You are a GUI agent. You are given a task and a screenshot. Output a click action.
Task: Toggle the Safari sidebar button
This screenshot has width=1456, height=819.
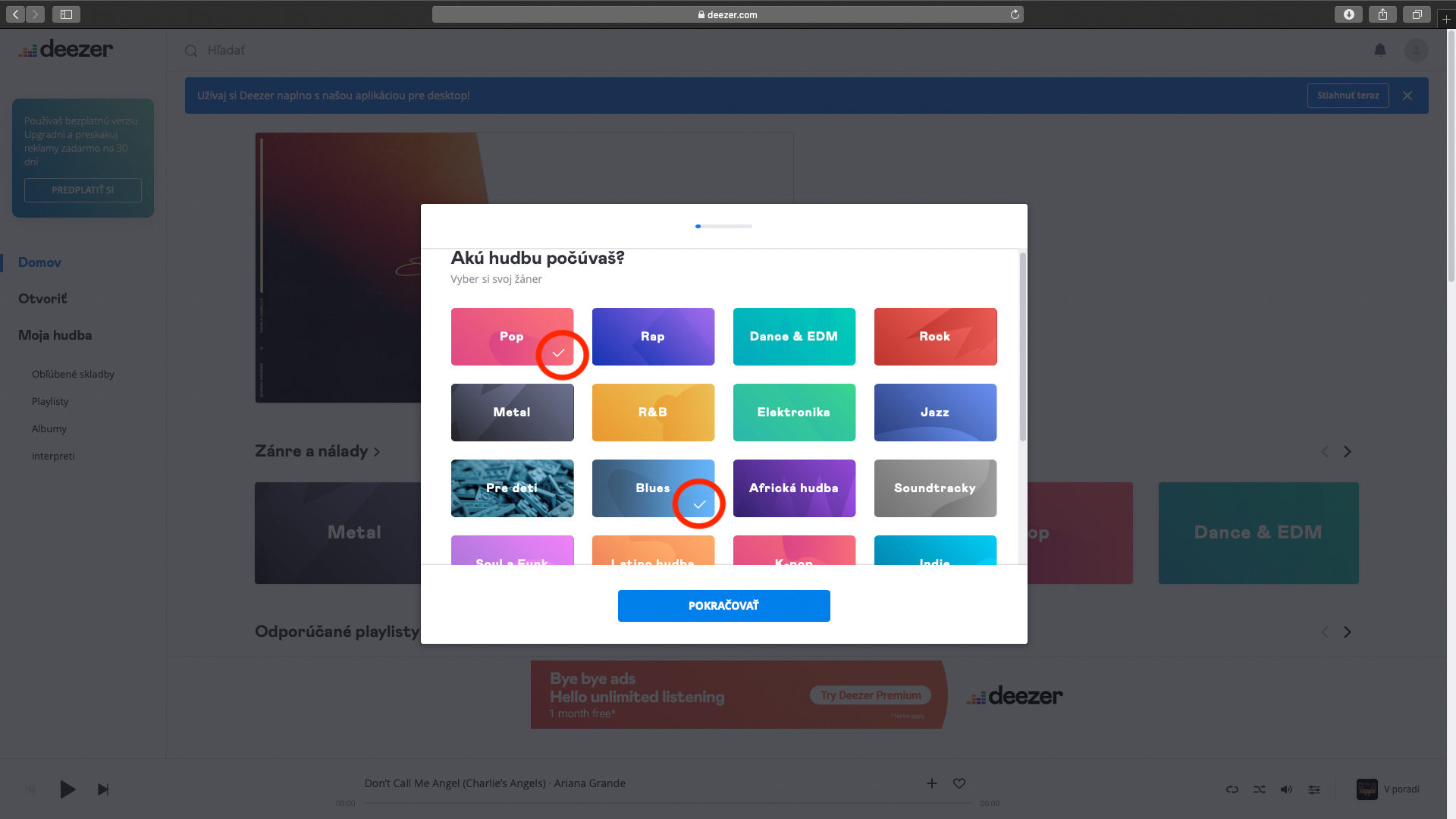click(66, 14)
